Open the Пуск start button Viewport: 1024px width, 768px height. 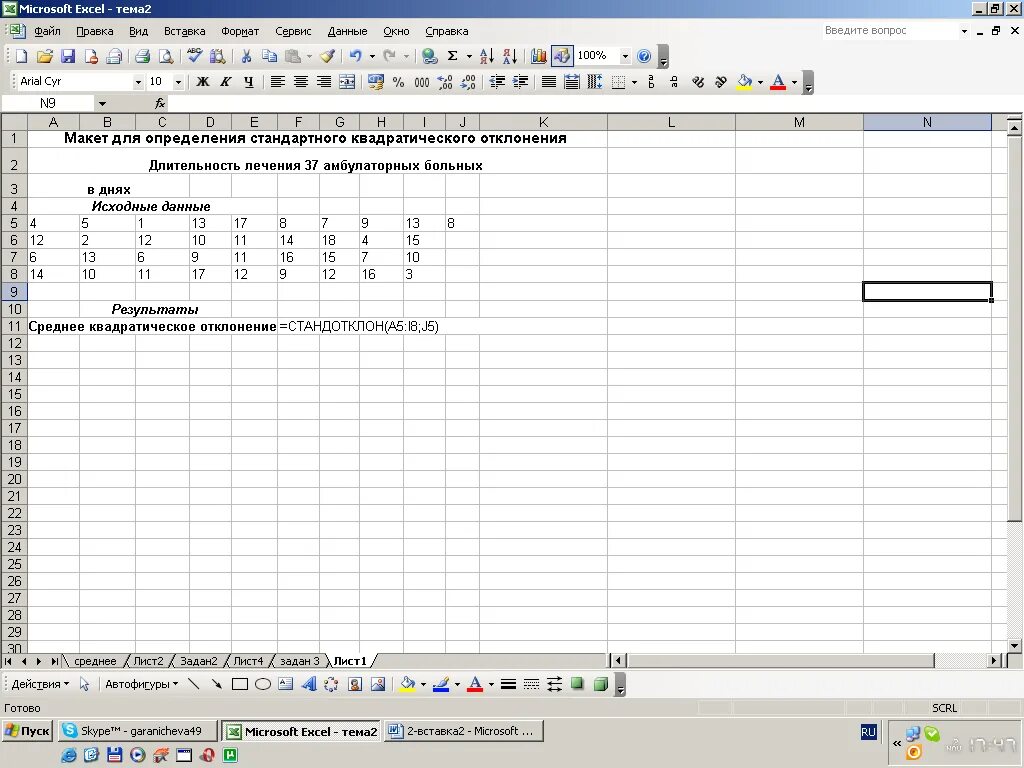(x=27, y=731)
